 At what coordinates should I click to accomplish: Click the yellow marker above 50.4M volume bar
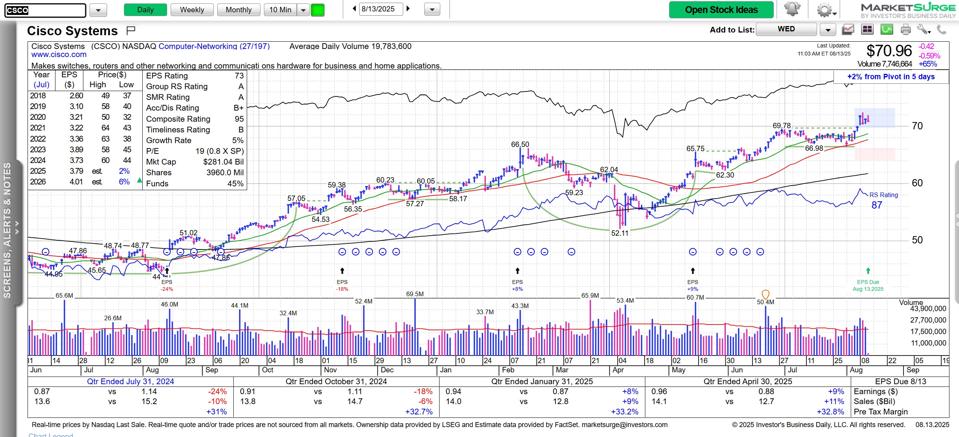(x=764, y=295)
